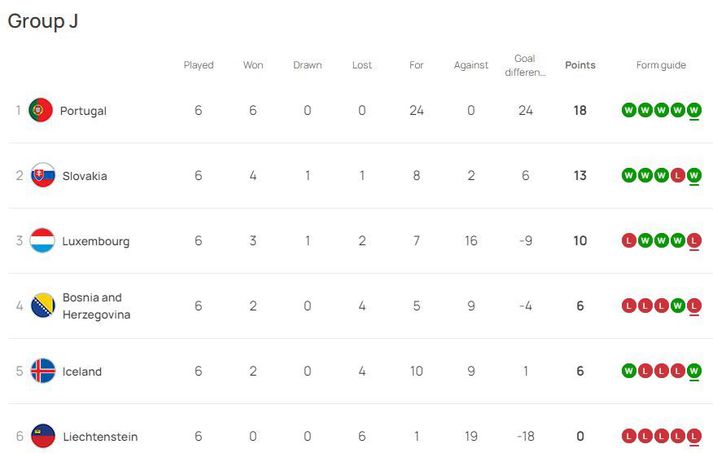Screen dimensions: 713x453
Task: Click Bosnia's green win badge in form guide
Action: click(678, 306)
